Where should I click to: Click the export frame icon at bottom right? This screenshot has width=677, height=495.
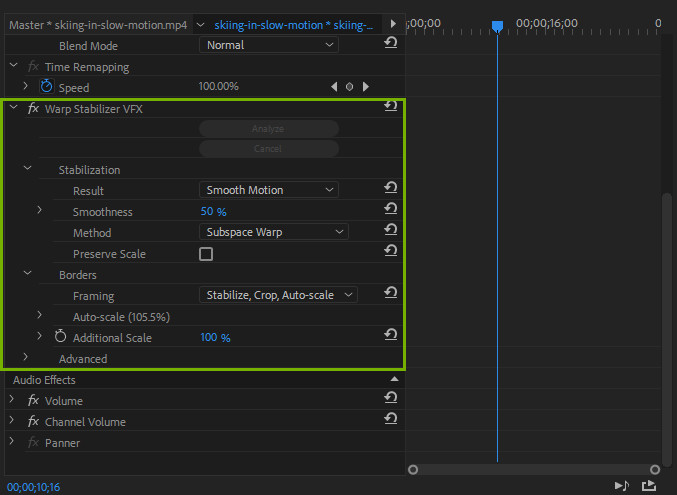click(649, 486)
